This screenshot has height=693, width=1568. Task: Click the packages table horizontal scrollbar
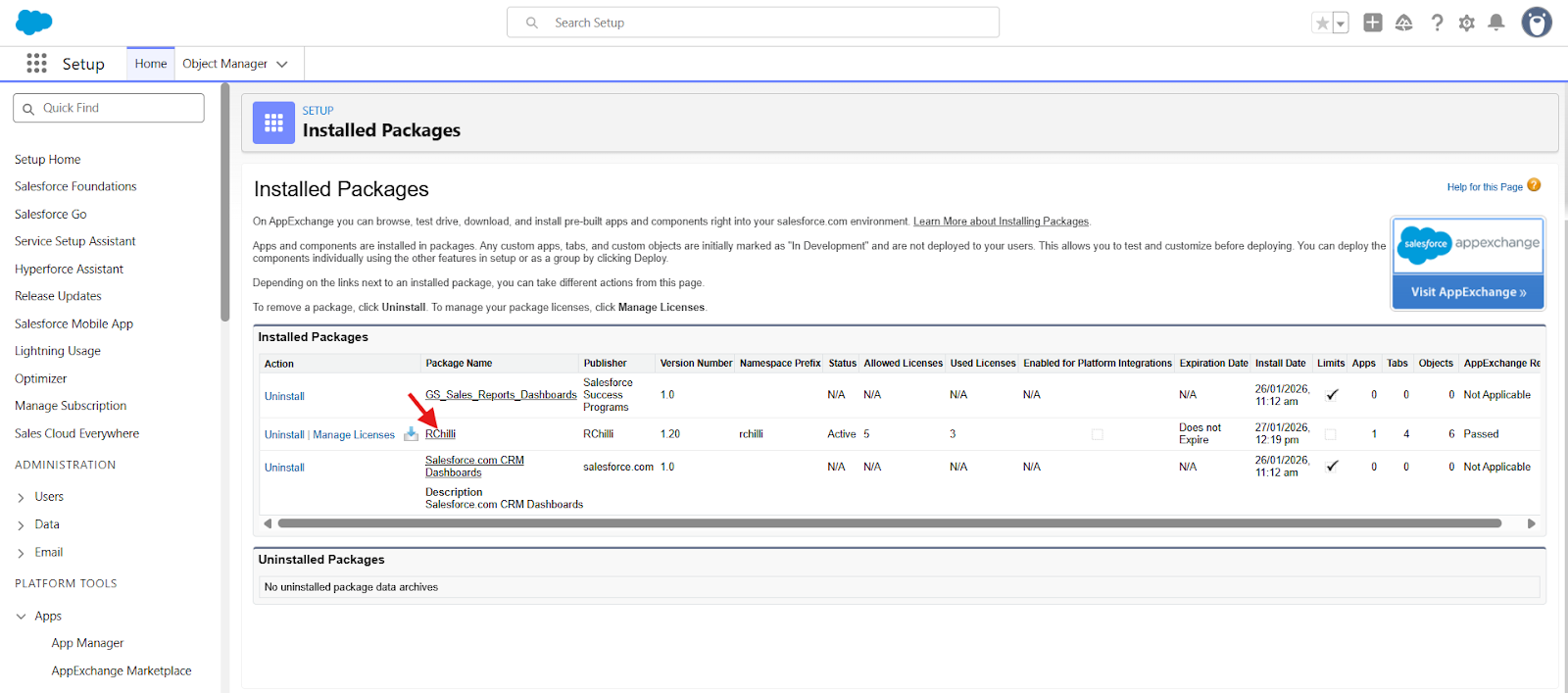point(889,523)
